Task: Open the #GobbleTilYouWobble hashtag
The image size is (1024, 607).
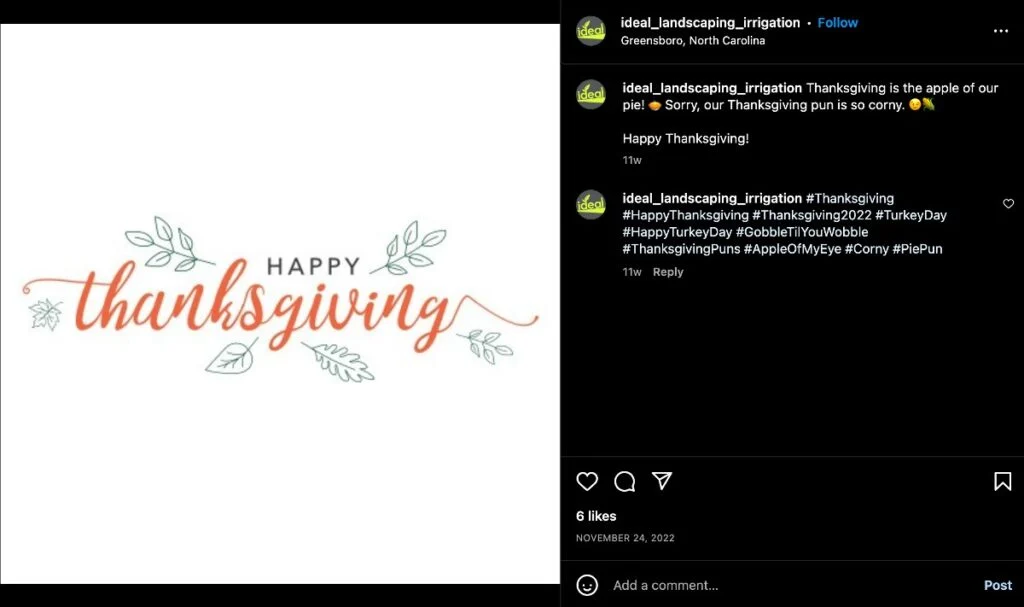Action: coord(802,232)
